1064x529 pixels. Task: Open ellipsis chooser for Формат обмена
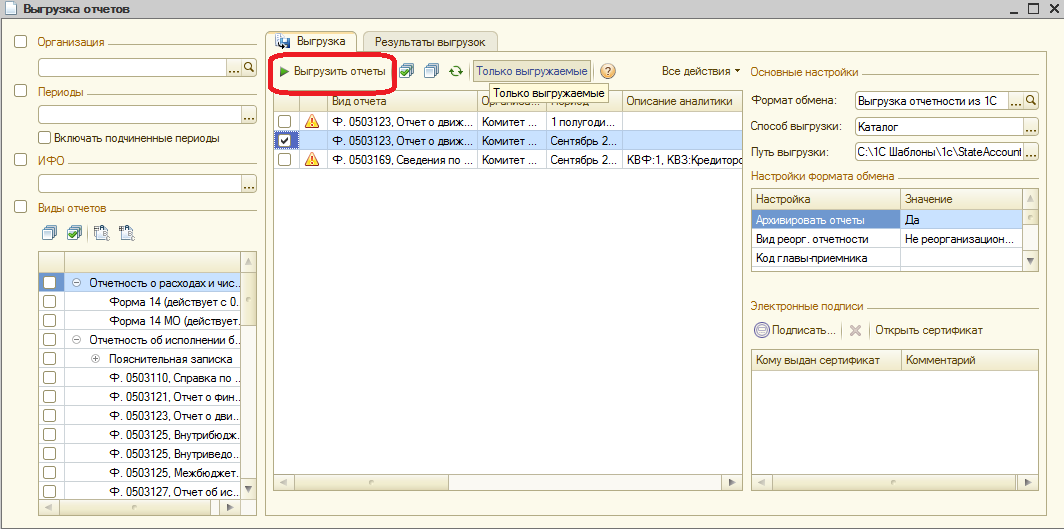1016,101
